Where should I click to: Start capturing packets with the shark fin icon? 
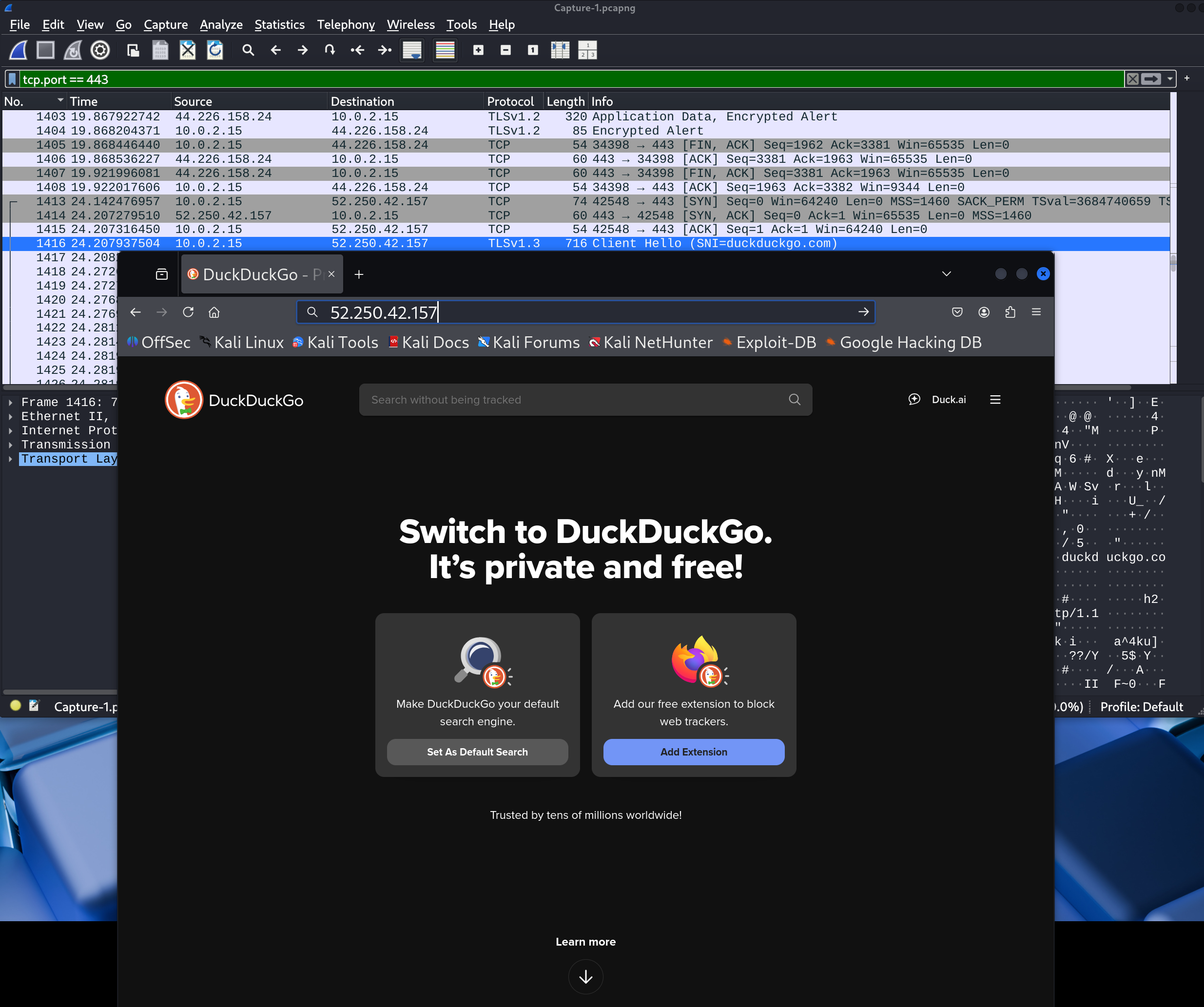(19, 50)
